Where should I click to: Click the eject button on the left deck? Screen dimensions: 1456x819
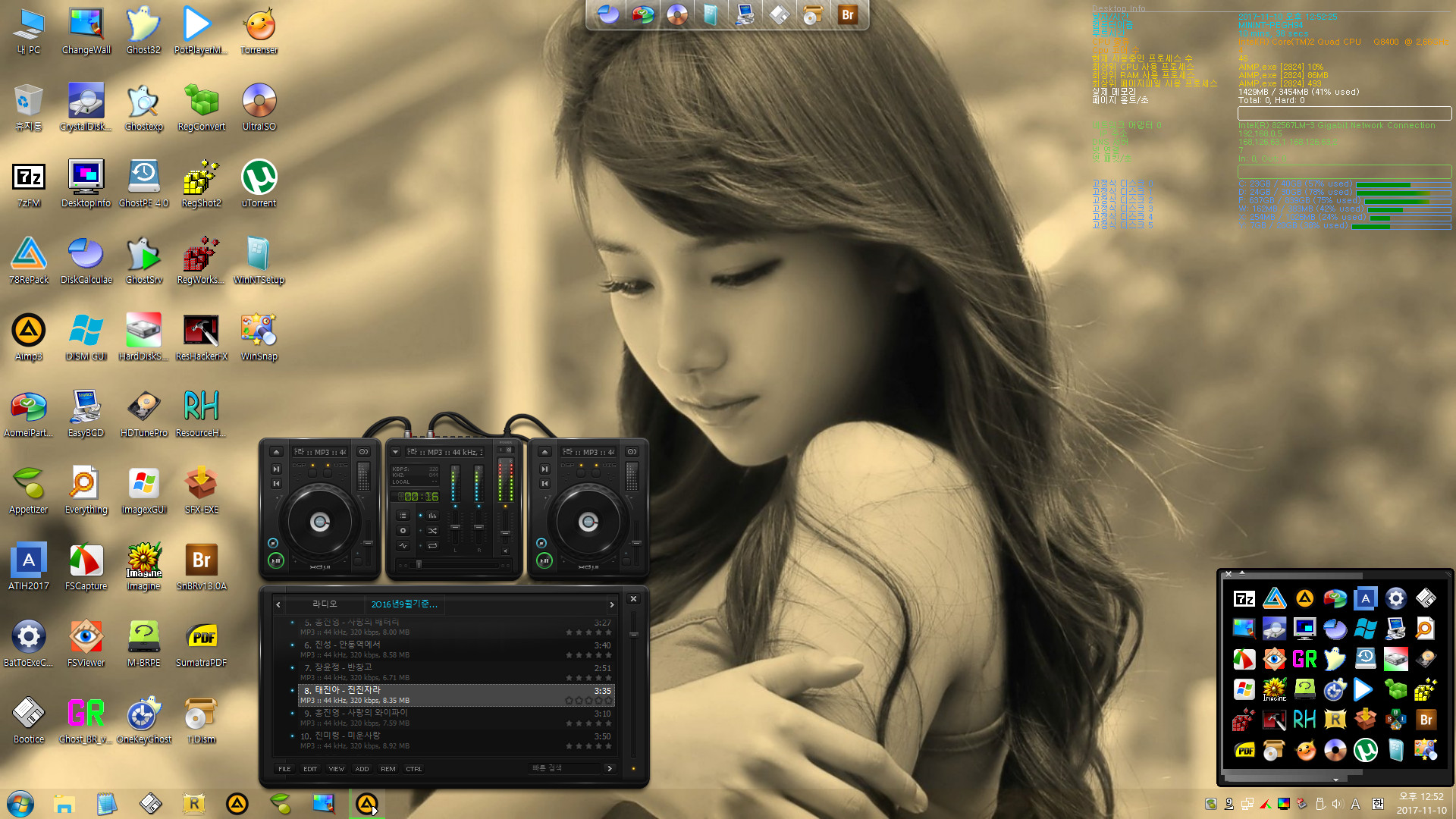click(276, 452)
